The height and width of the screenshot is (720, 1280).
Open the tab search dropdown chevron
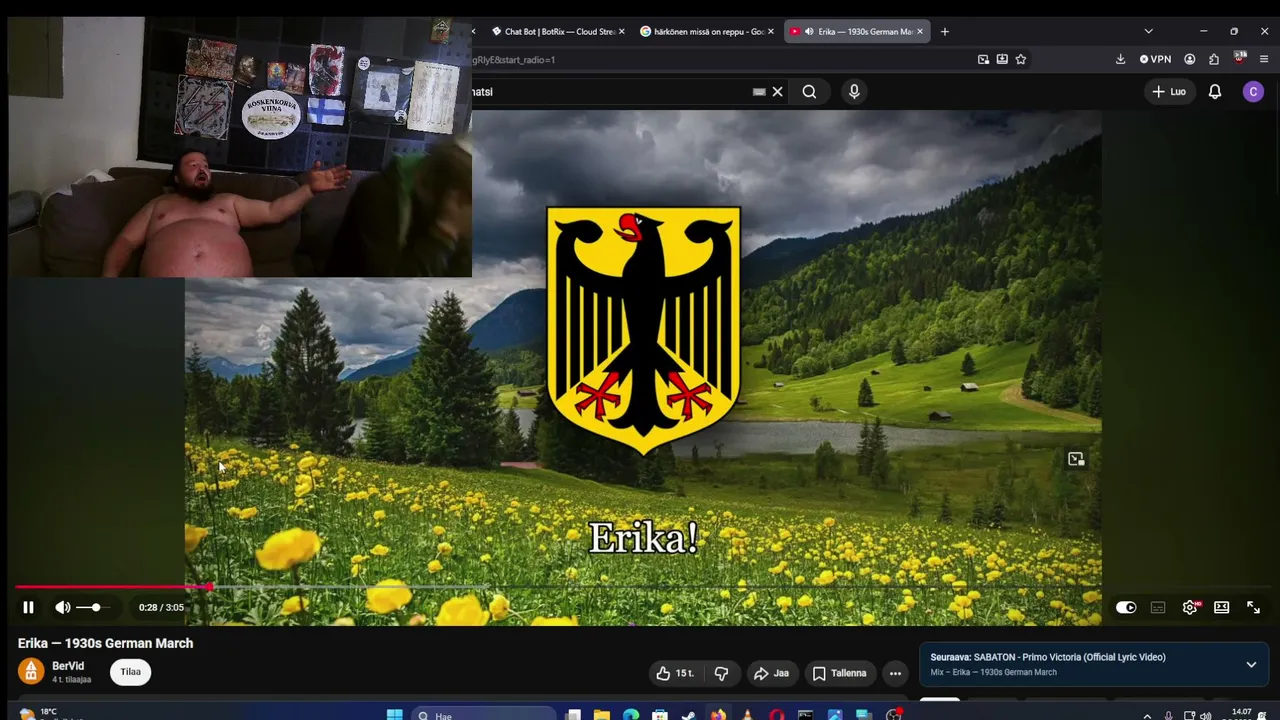(1148, 32)
